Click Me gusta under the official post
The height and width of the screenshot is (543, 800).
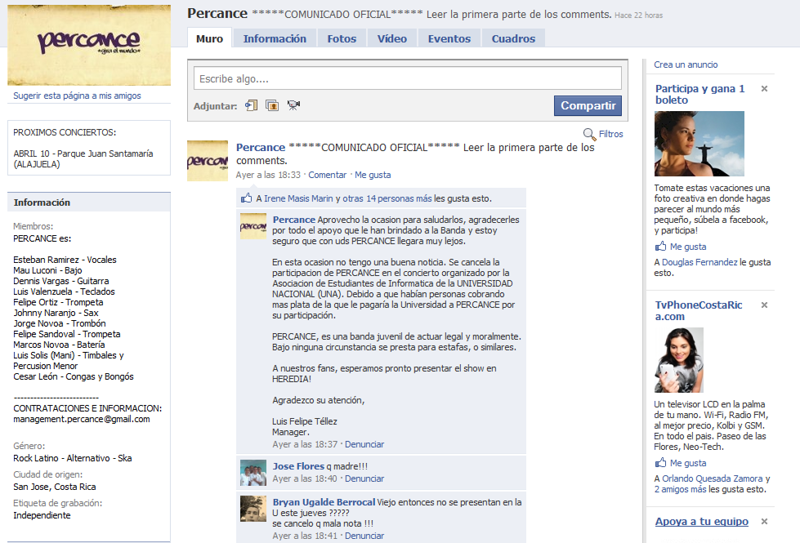(372, 175)
